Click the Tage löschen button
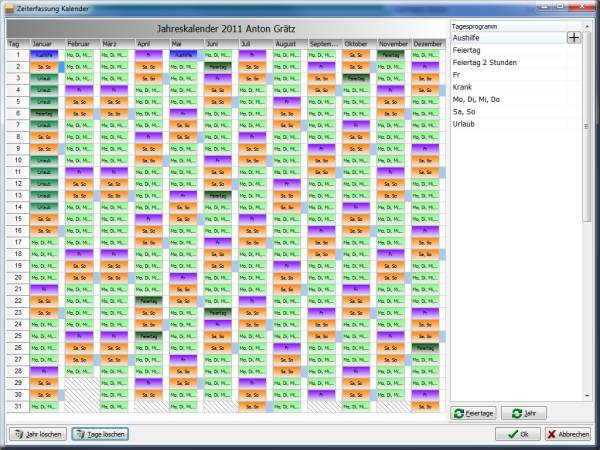The image size is (600, 450). 100,434
